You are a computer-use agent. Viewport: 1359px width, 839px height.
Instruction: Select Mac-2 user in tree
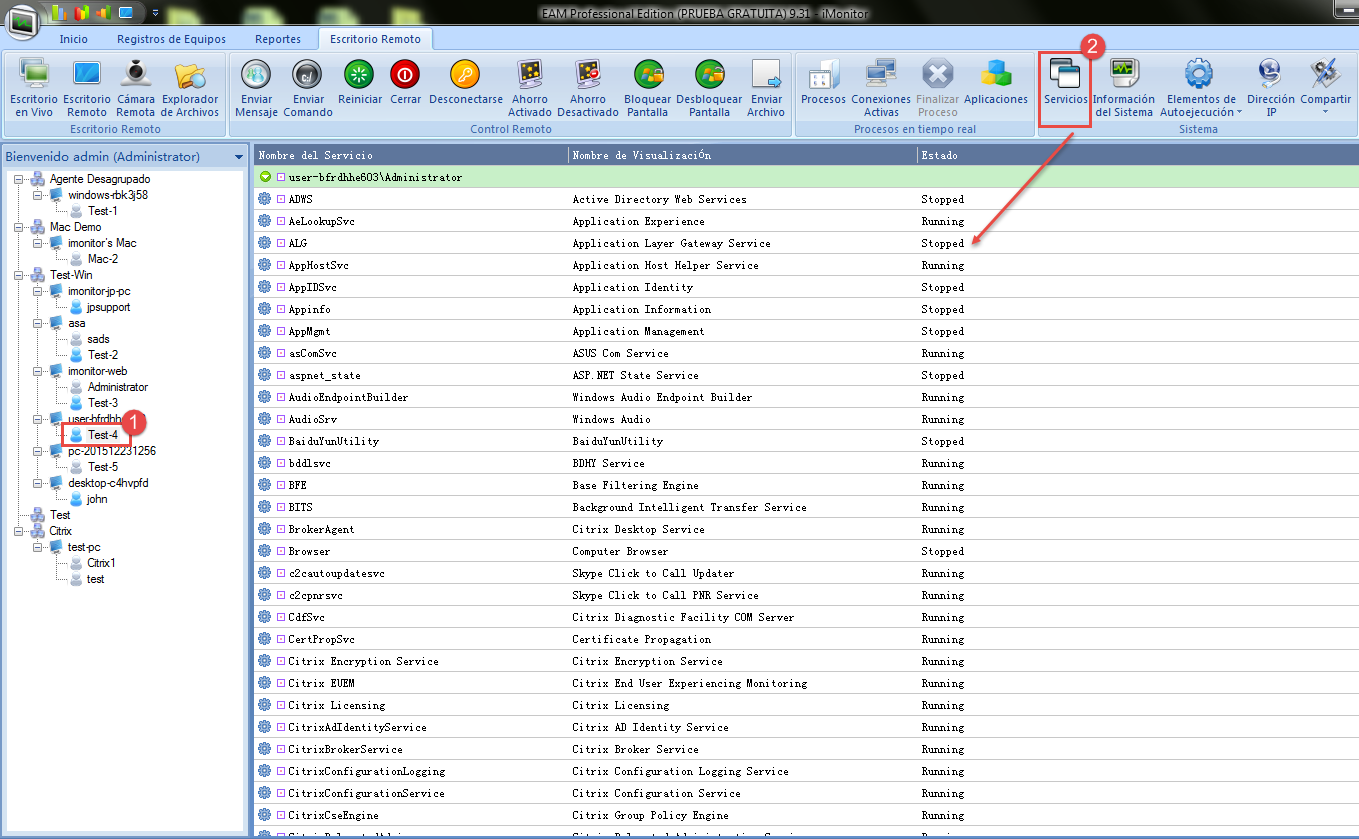click(x=102, y=259)
